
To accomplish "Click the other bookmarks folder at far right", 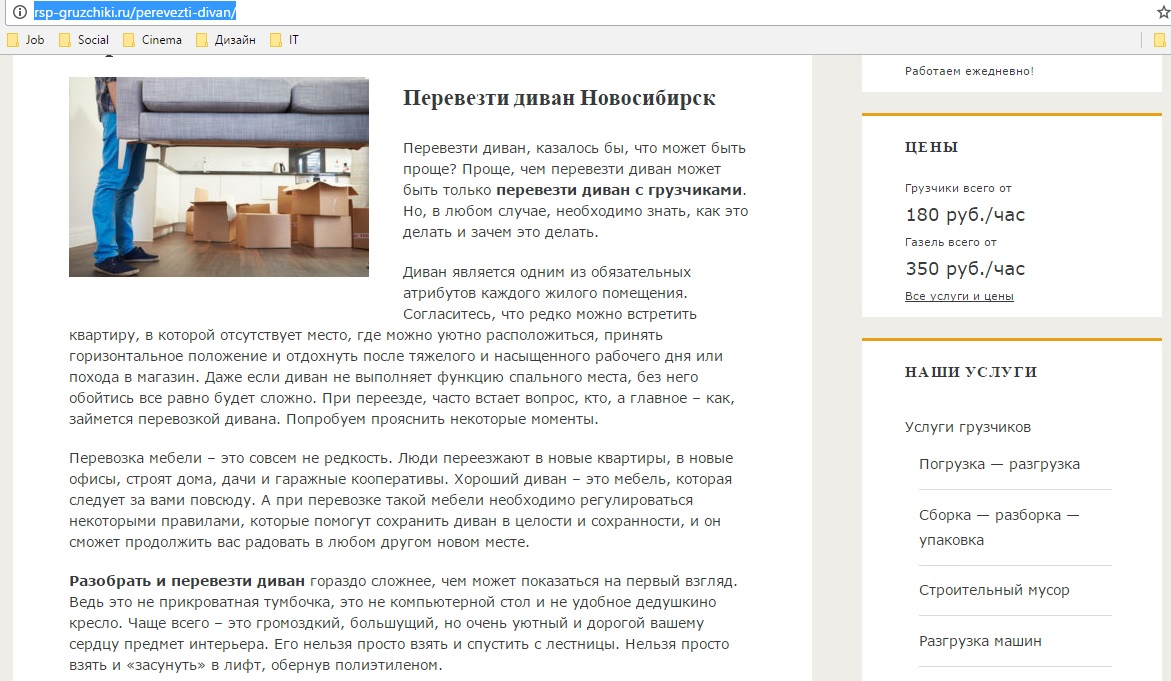I will click(x=1160, y=40).
